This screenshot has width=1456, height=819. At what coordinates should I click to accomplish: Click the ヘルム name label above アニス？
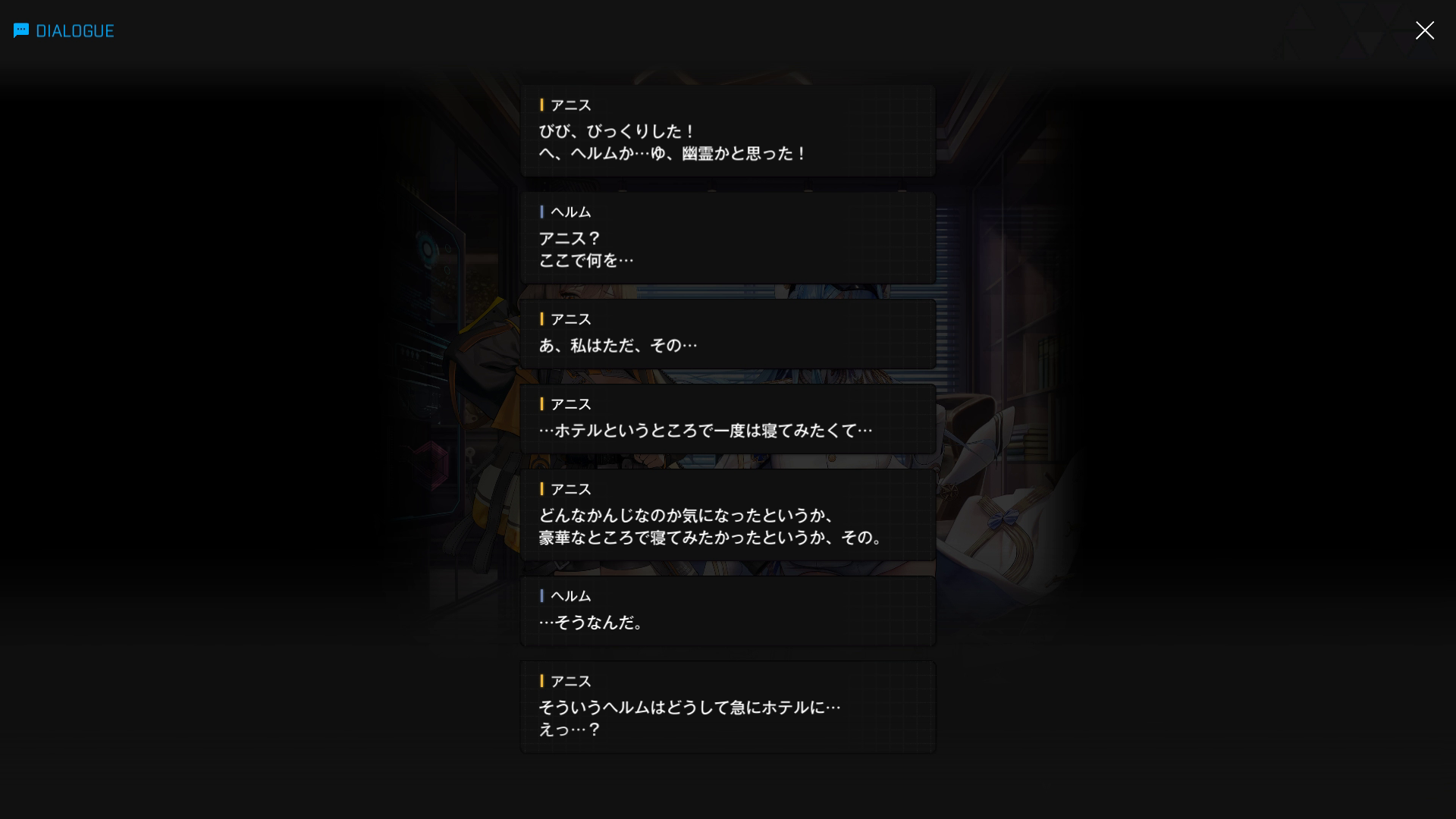click(571, 212)
